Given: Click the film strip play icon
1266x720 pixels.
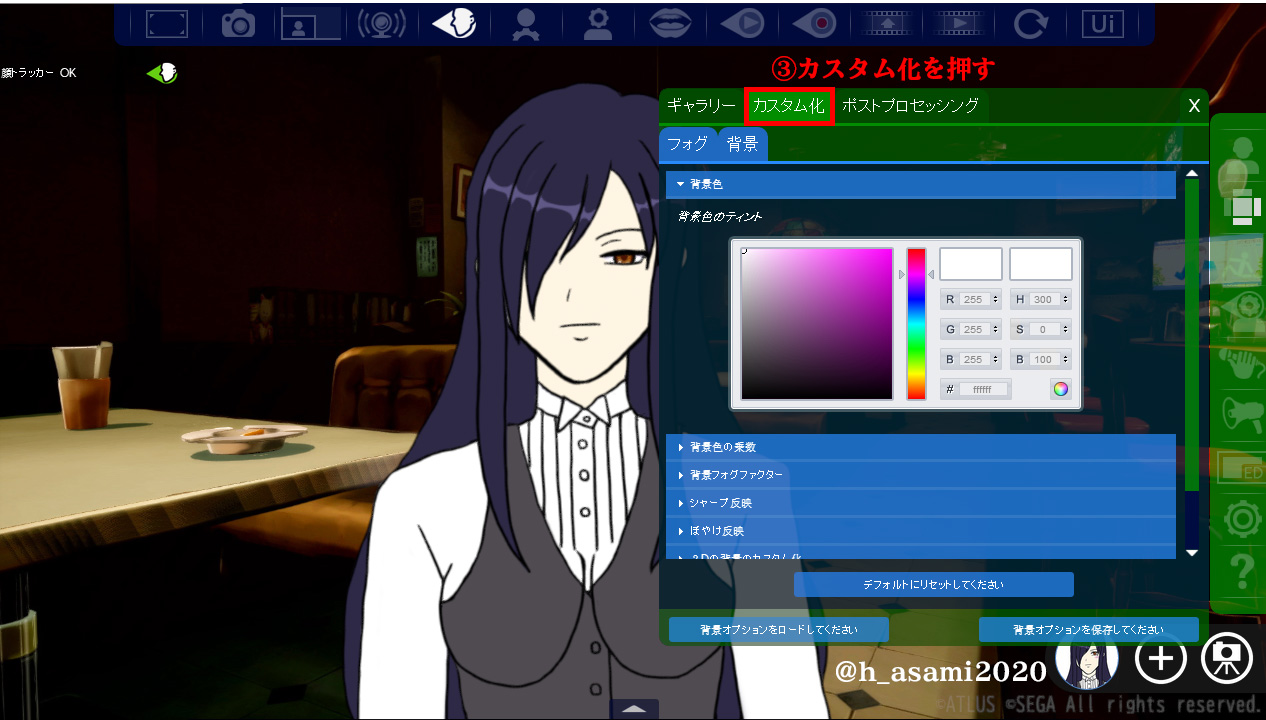Looking at the screenshot, I should (x=958, y=23).
